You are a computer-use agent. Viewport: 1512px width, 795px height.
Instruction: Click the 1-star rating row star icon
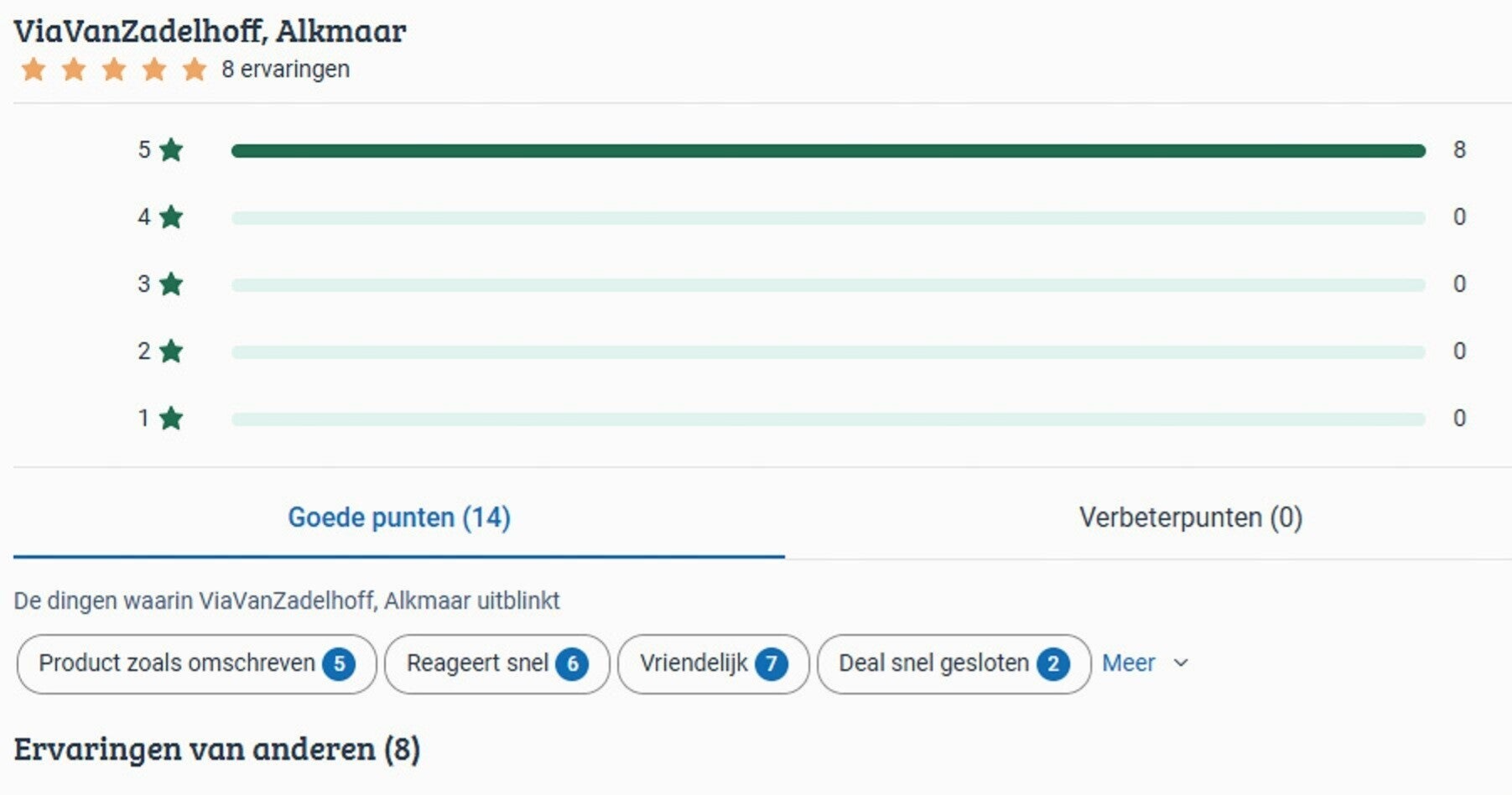point(171,418)
